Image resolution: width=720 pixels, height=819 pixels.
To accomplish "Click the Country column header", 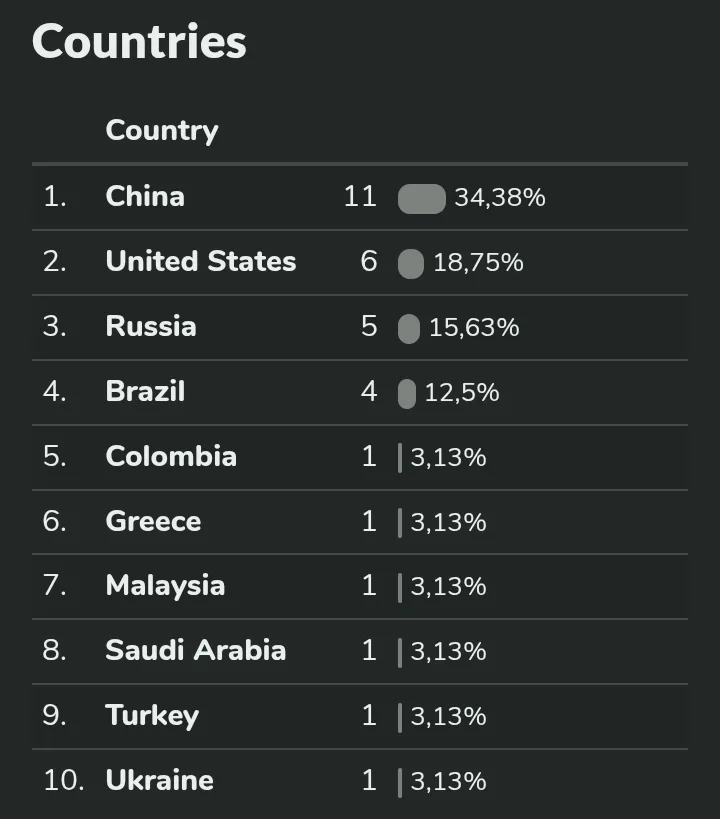I will coord(162,131).
